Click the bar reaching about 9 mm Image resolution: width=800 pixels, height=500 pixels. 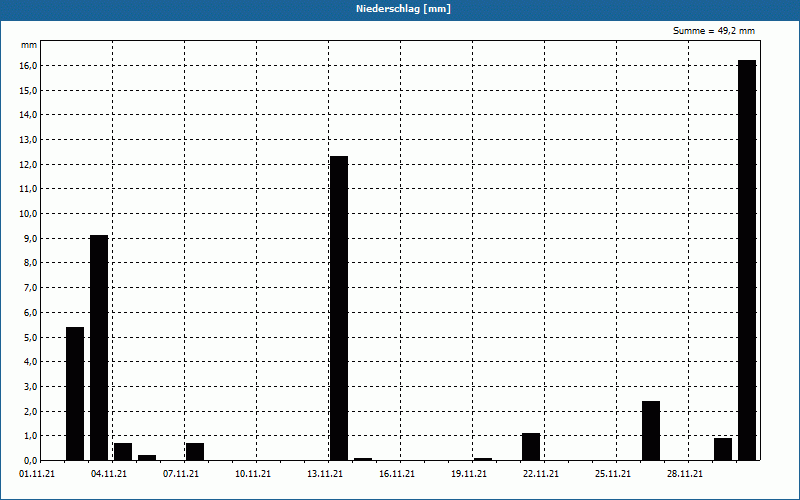pyautogui.click(x=99, y=347)
